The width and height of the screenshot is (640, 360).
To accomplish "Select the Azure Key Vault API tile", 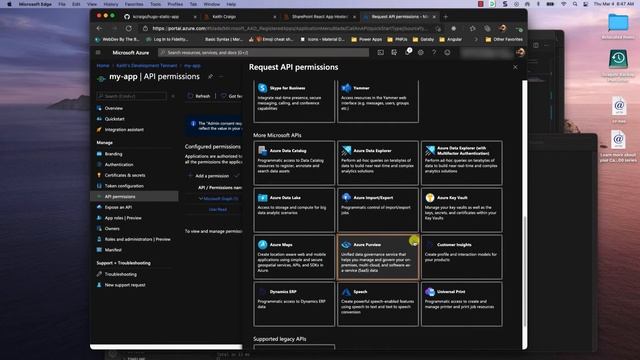I will [461, 210].
